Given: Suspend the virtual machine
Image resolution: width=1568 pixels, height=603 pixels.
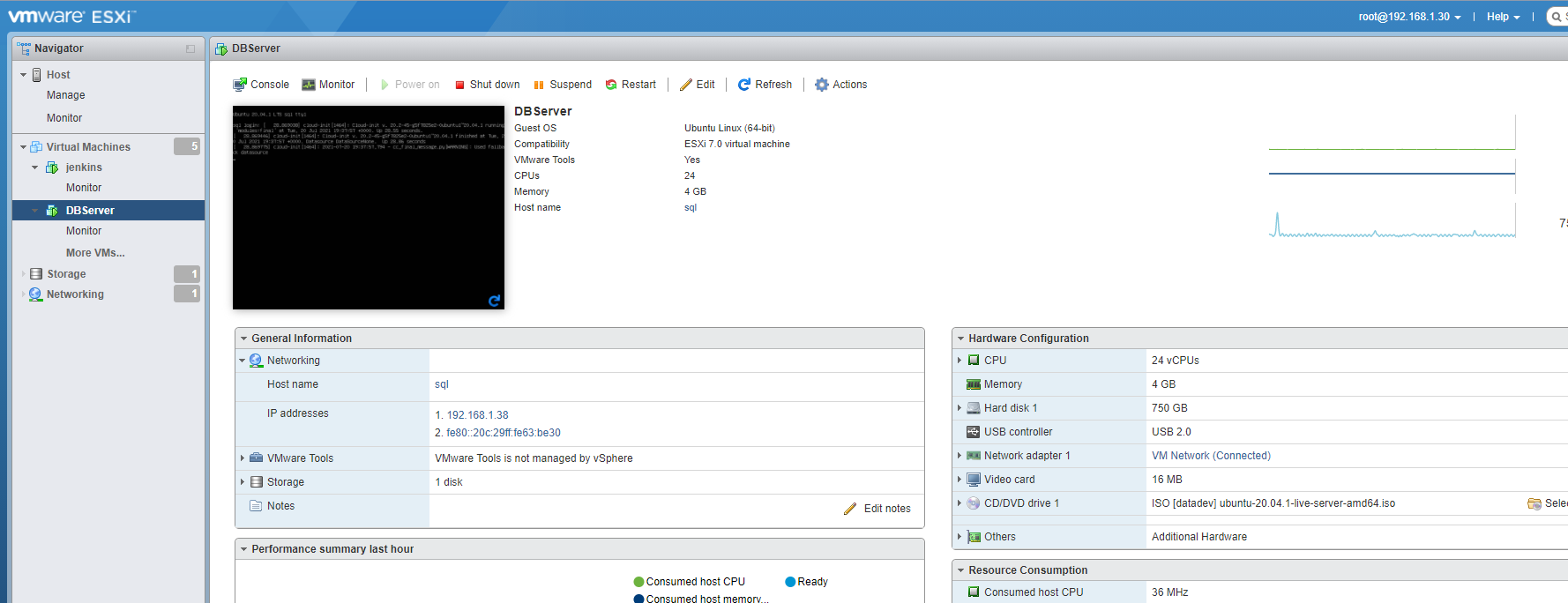Looking at the screenshot, I should tap(563, 85).
